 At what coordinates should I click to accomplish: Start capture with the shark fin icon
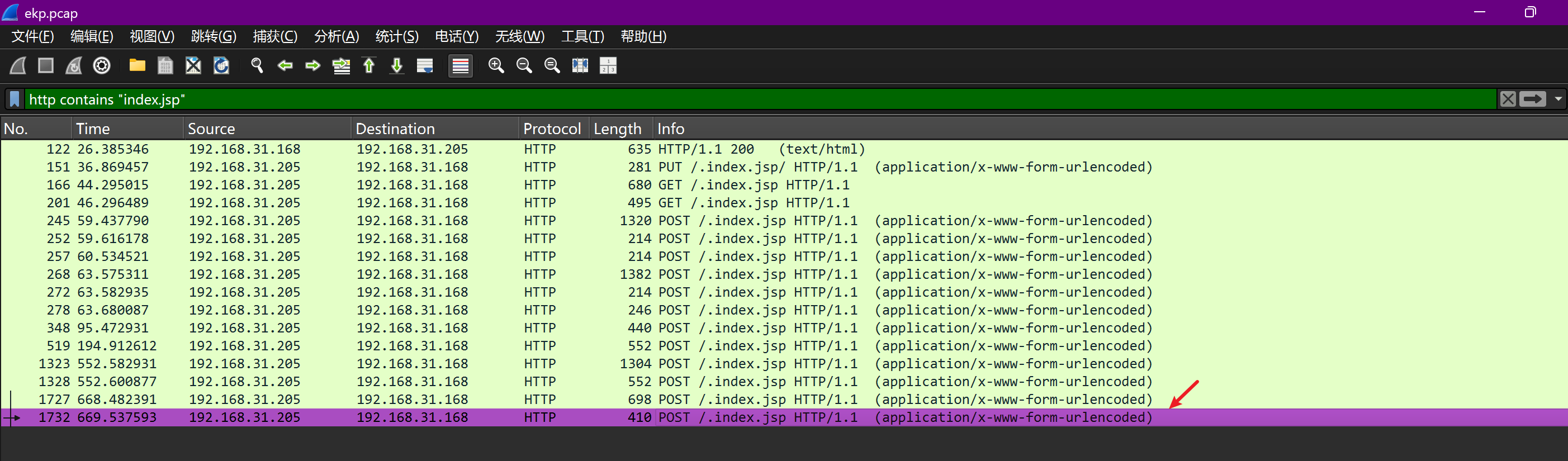(18, 66)
